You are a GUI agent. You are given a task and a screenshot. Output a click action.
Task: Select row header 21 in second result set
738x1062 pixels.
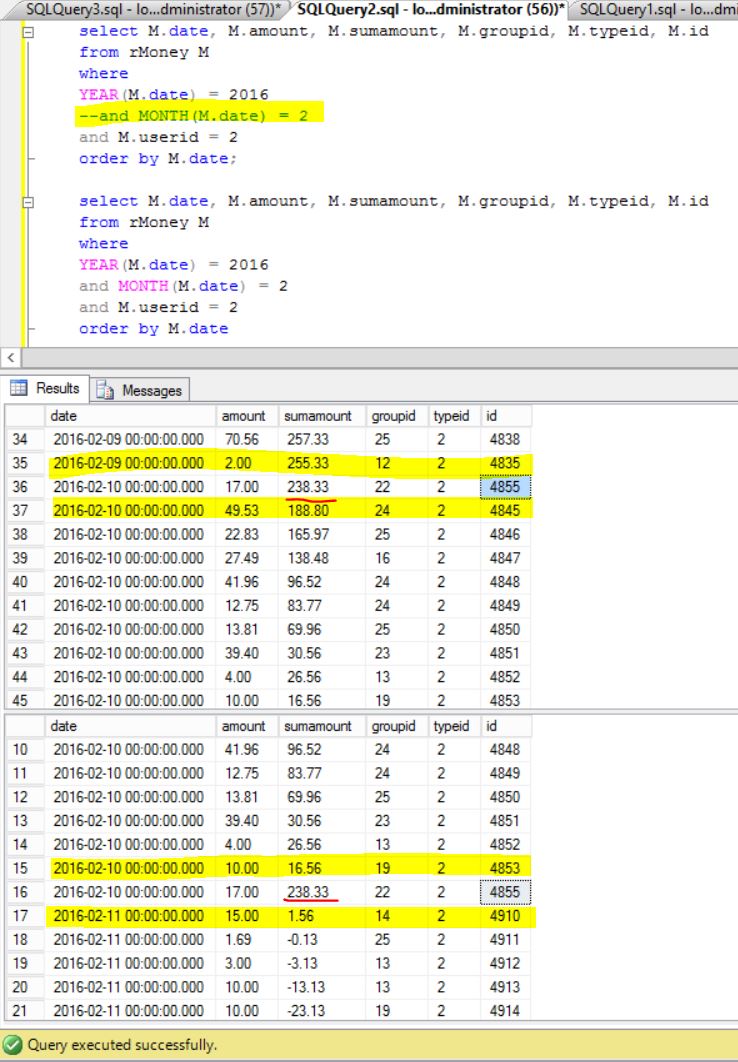click(x=24, y=1011)
